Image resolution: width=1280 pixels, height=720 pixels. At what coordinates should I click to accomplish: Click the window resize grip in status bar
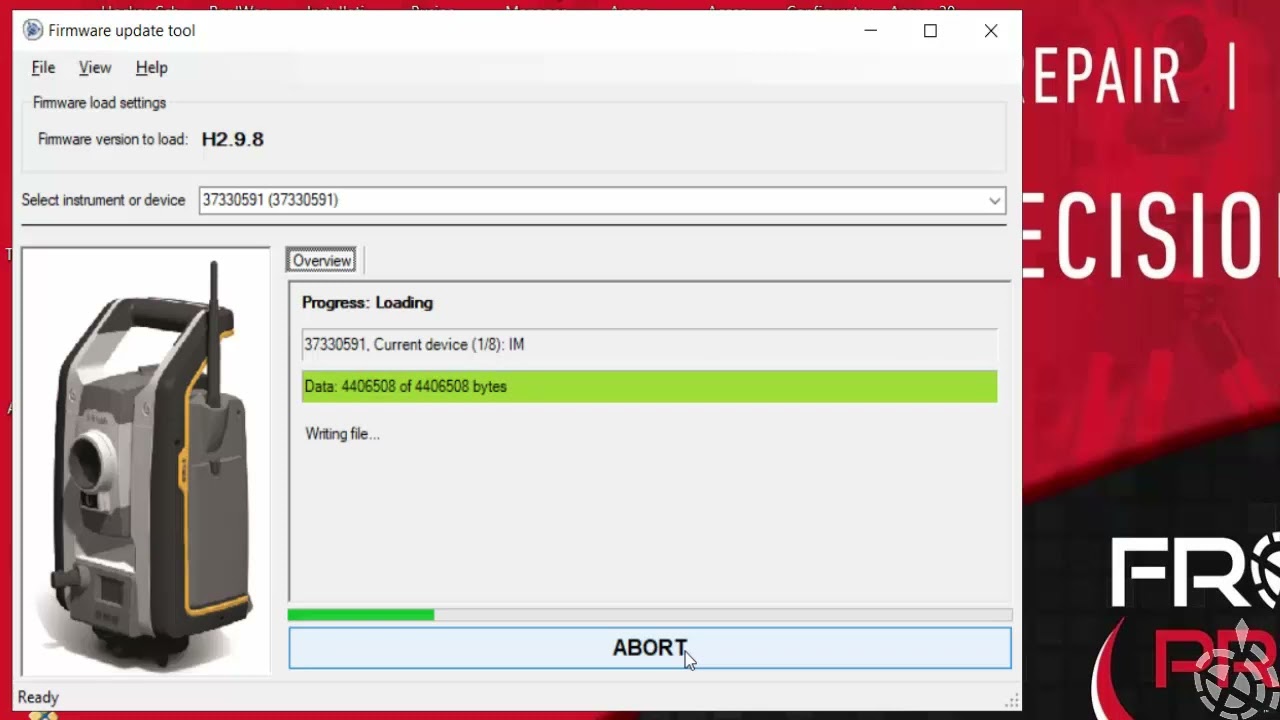coord(1012,701)
